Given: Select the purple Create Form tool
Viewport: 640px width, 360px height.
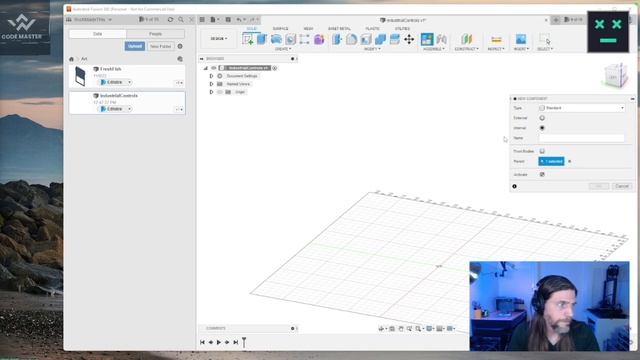Looking at the screenshot, I should coord(319,39).
